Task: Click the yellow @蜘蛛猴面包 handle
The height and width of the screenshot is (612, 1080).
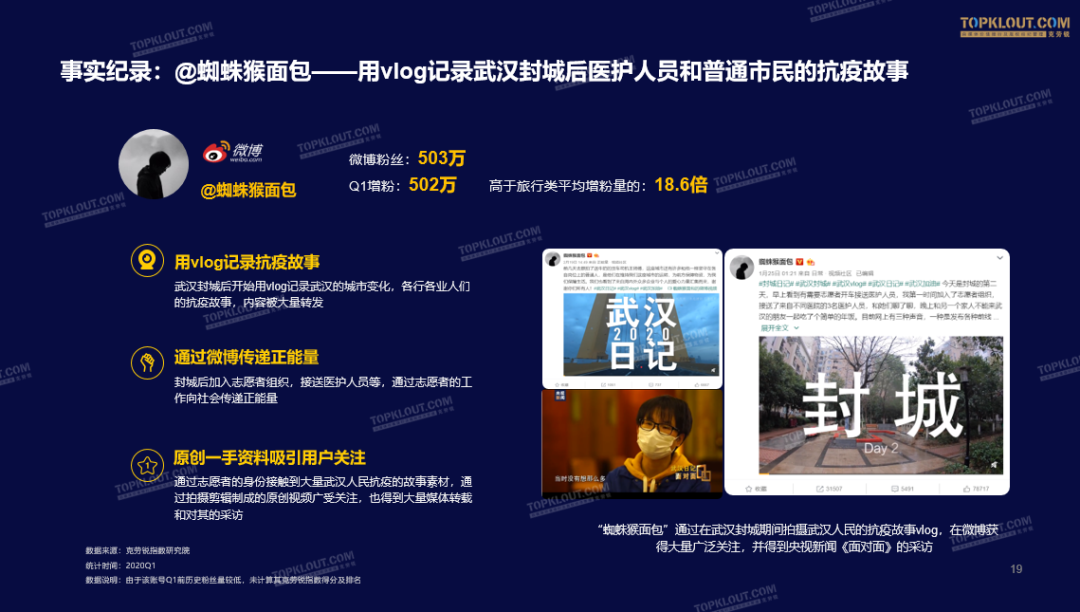Action: (248, 190)
